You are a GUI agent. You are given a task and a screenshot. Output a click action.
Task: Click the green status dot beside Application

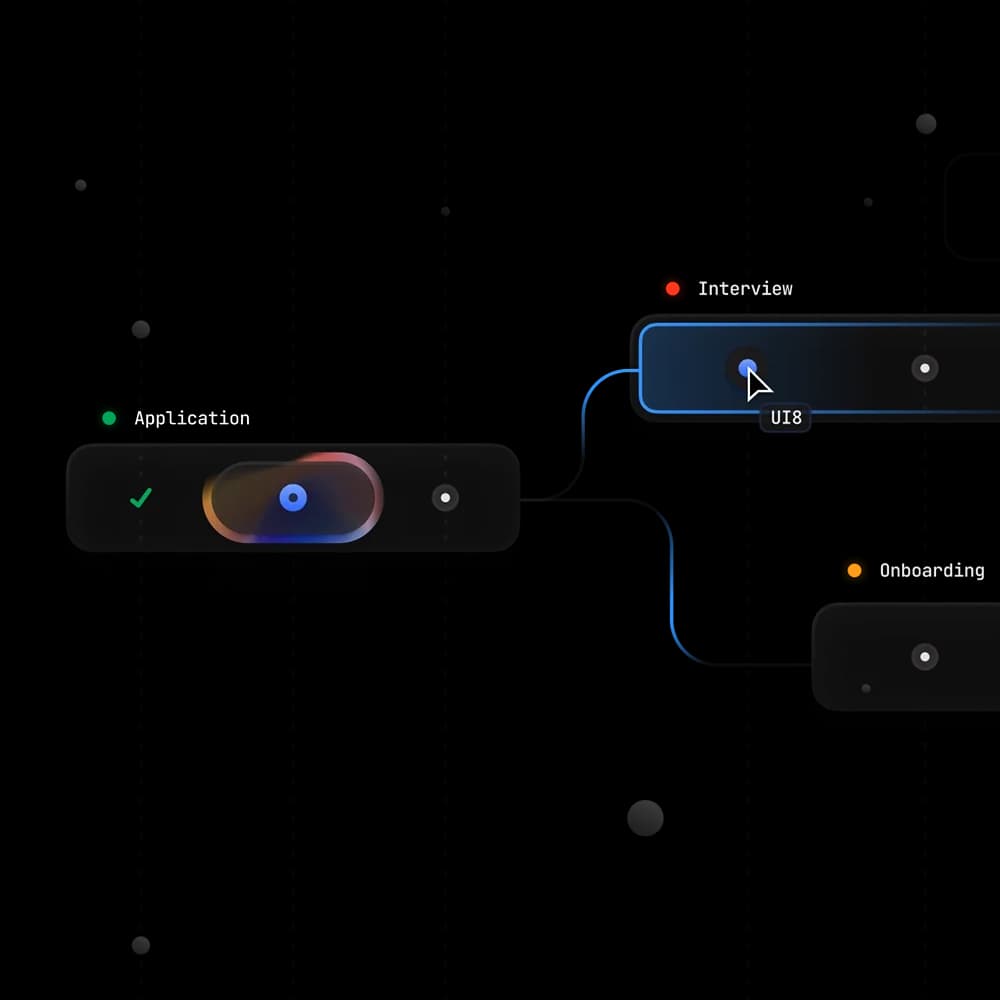pyautogui.click(x=109, y=418)
